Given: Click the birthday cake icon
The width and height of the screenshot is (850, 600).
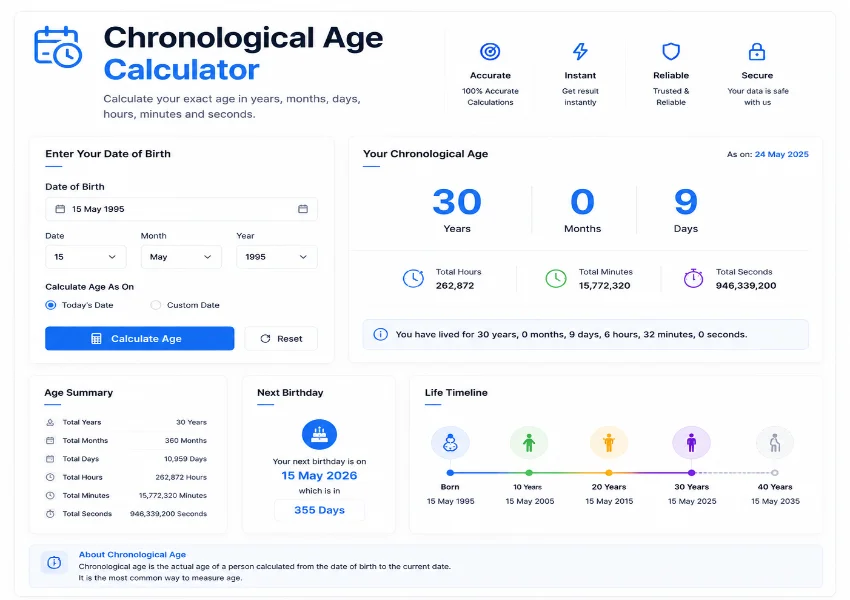Looking at the screenshot, I should (x=319, y=434).
